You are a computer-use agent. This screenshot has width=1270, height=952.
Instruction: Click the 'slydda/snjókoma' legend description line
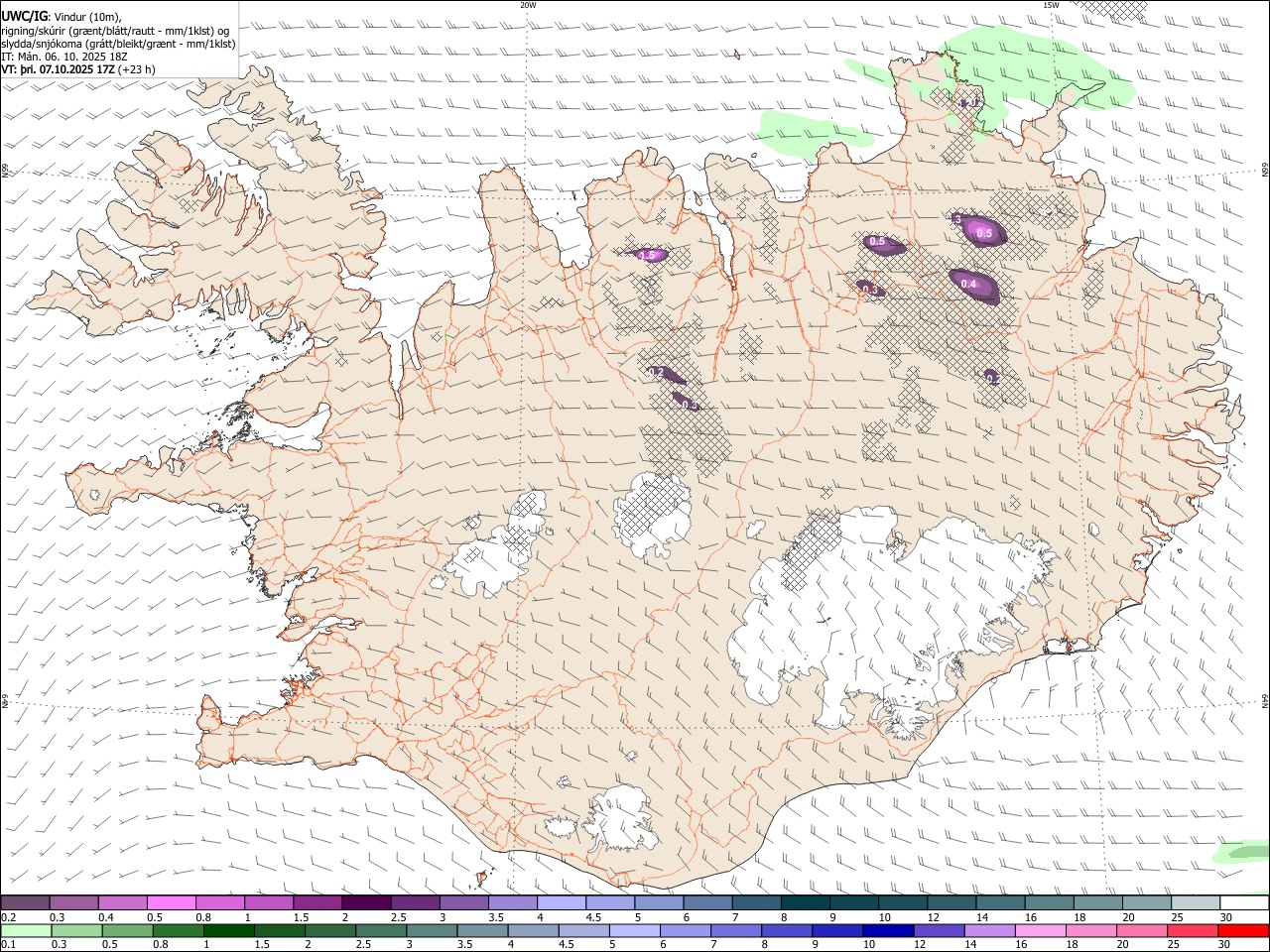coord(119,44)
